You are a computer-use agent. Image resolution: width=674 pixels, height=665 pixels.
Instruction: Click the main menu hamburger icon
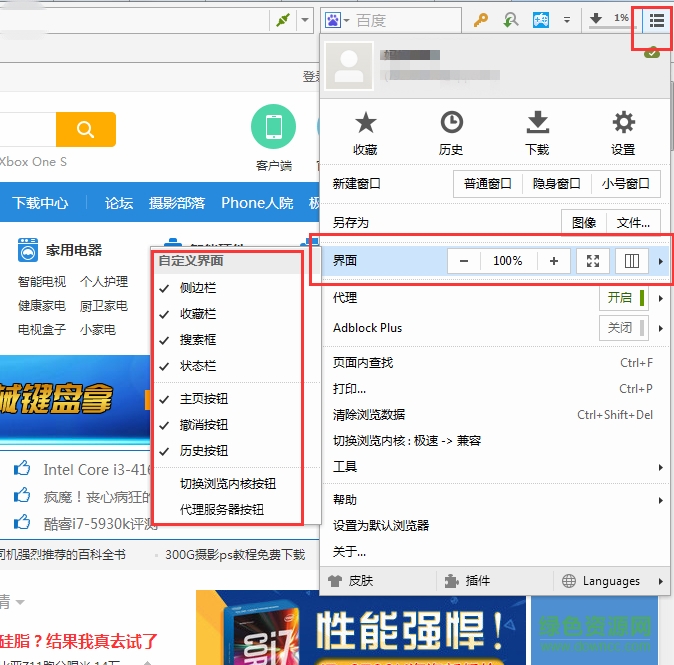[x=656, y=19]
